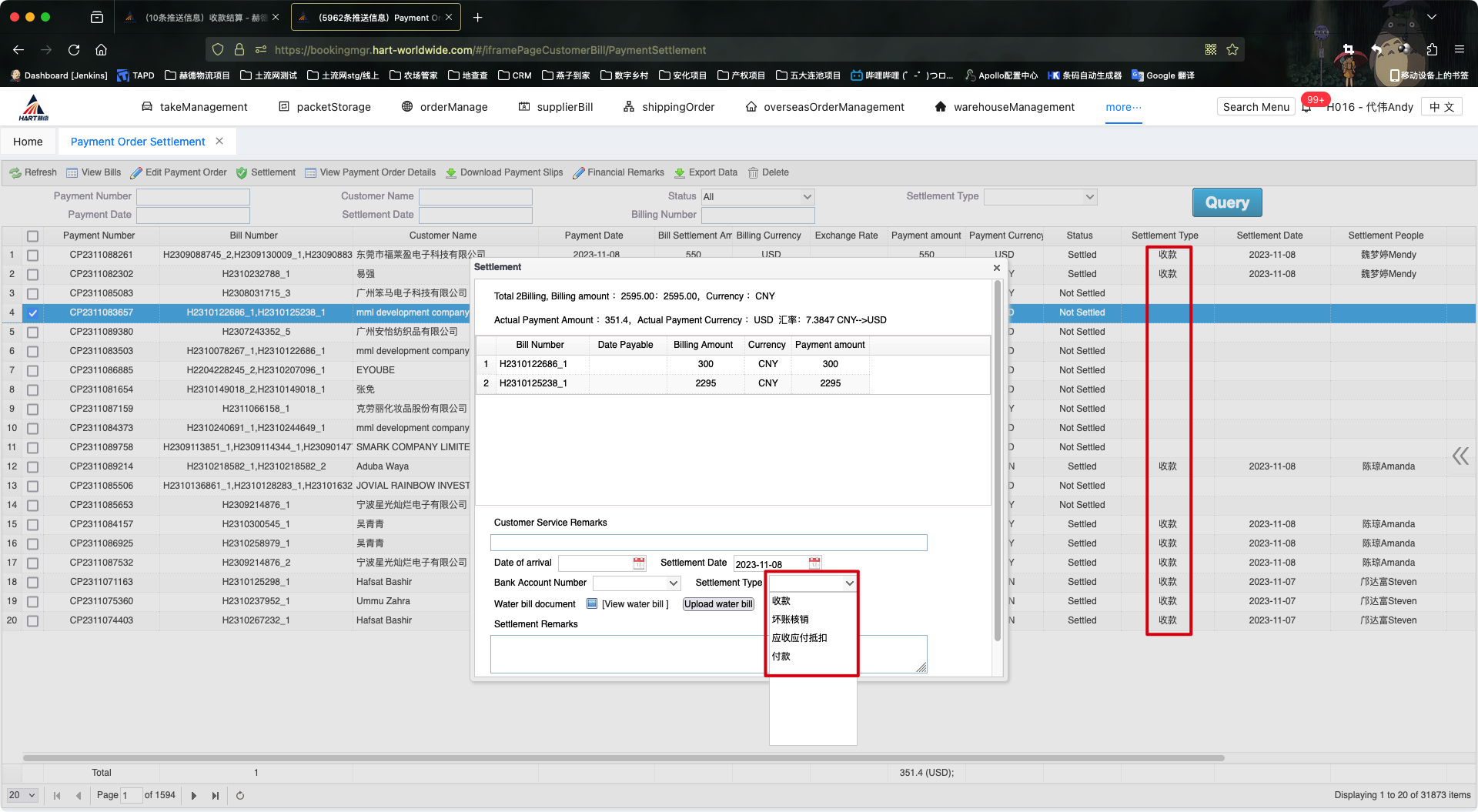Screen dimensions: 1478x812
Task: Toggle the select-all header checkbox
Action: pyautogui.click(x=32, y=236)
